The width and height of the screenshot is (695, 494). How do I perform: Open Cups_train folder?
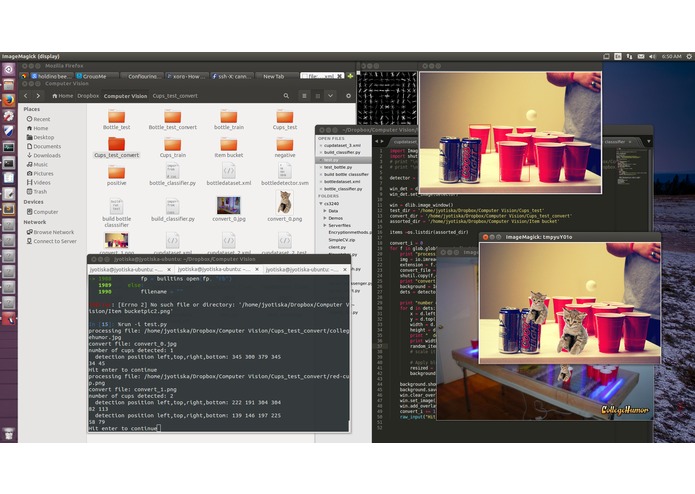pos(172,148)
